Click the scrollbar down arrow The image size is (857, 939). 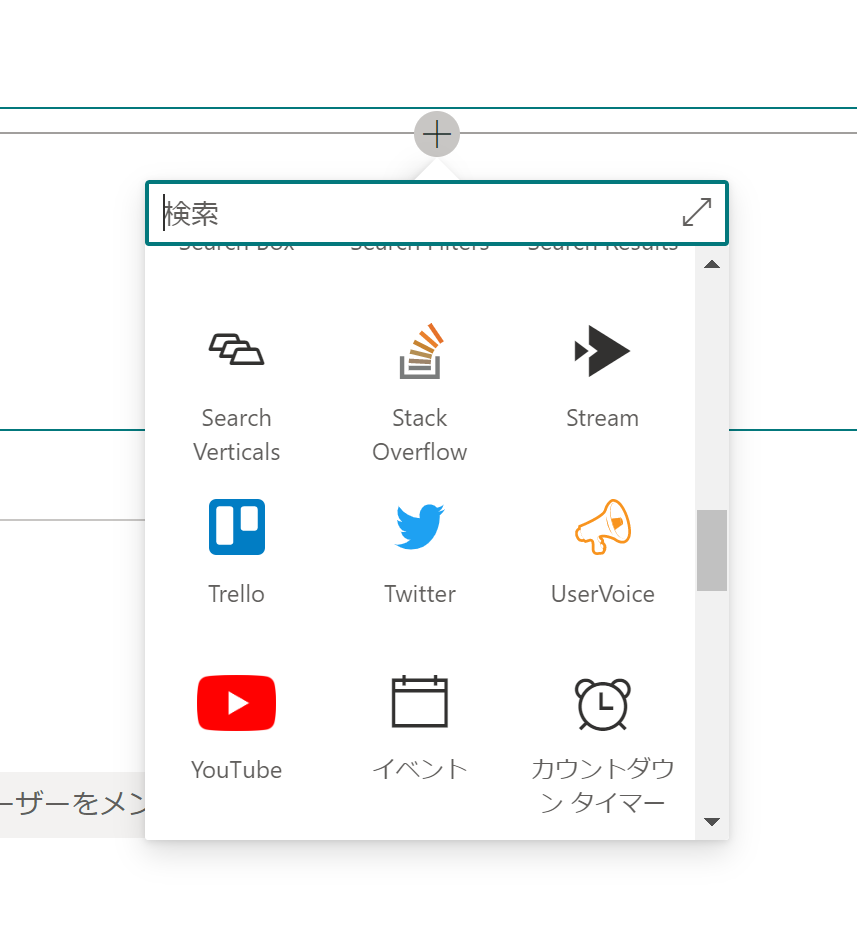point(712,822)
